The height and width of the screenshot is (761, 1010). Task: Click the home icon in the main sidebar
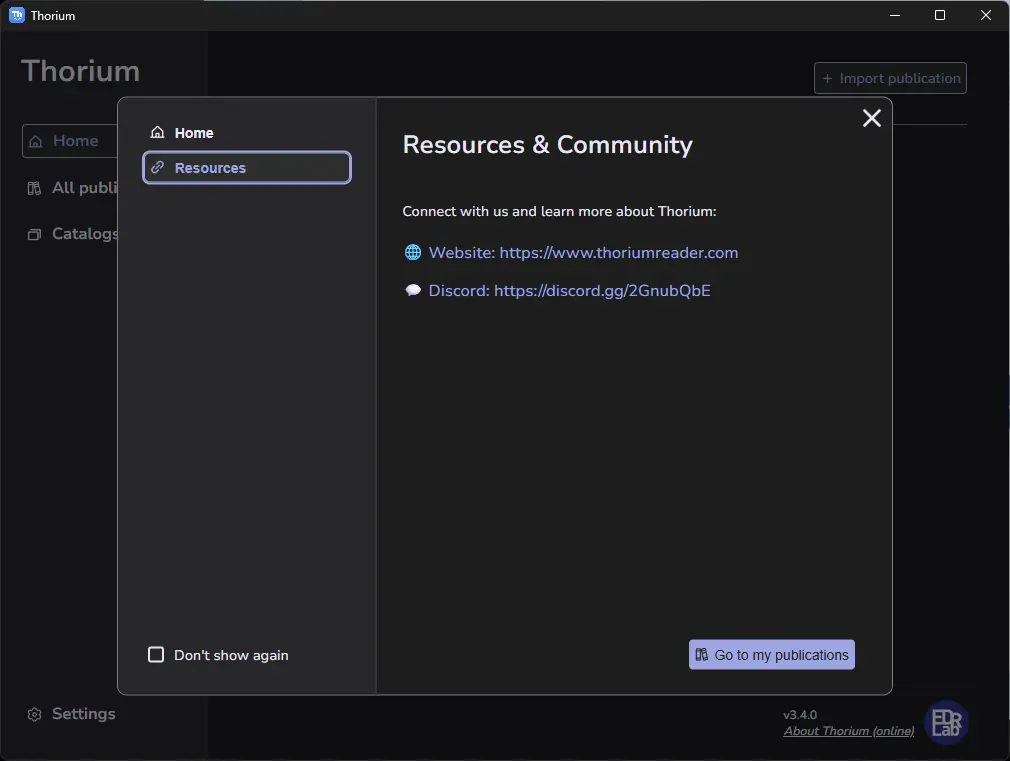point(36,141)
